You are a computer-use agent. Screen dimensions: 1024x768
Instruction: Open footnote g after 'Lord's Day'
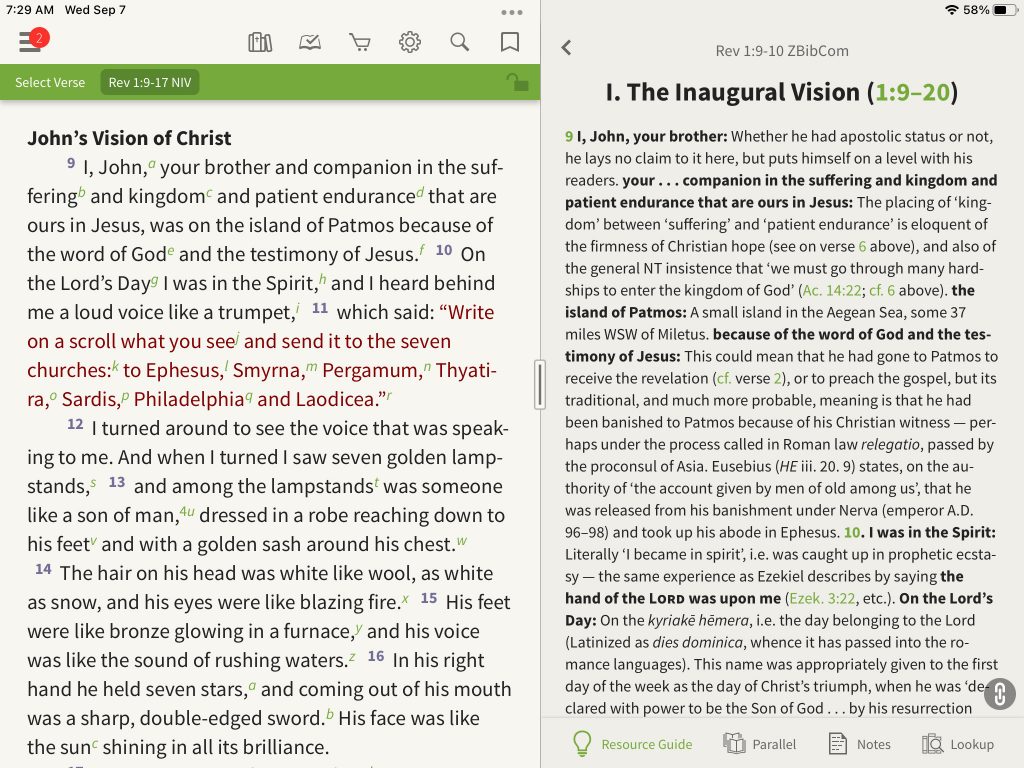coord(154,280)
